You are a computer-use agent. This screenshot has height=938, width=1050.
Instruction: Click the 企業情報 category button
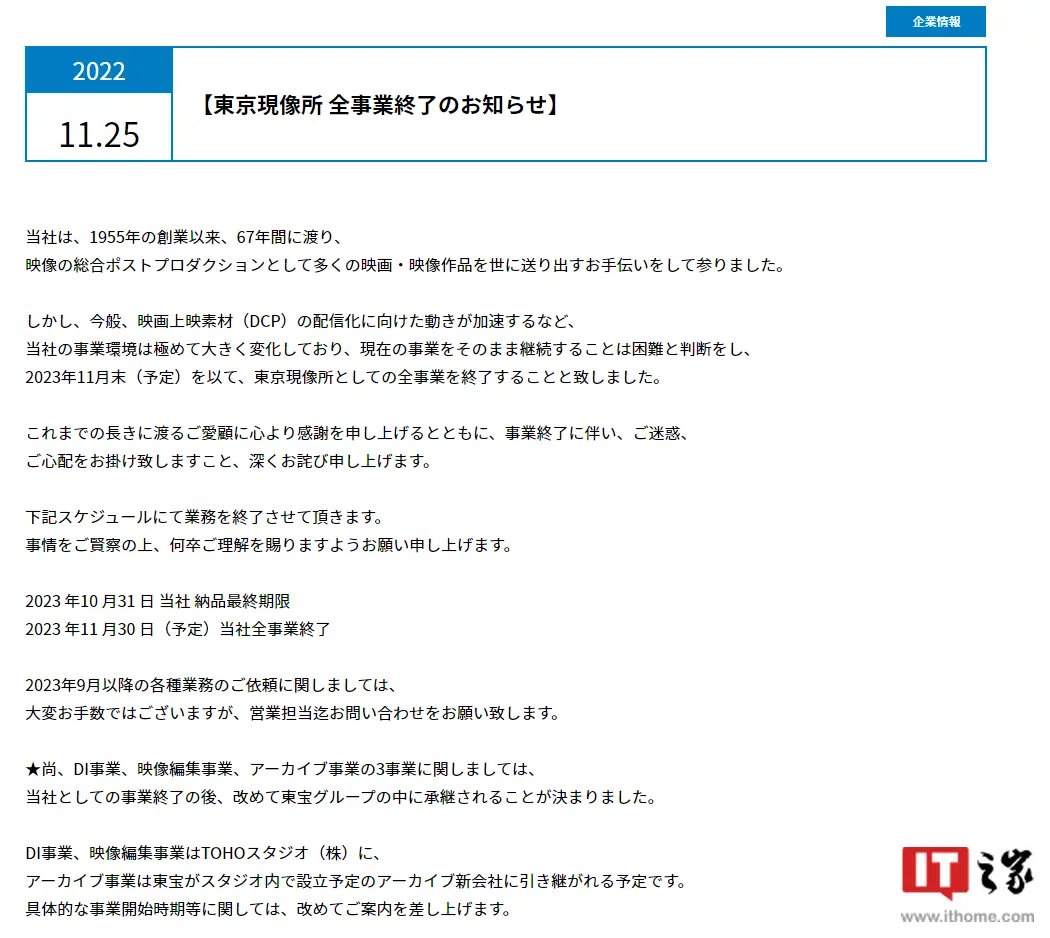tap(935, 21)
